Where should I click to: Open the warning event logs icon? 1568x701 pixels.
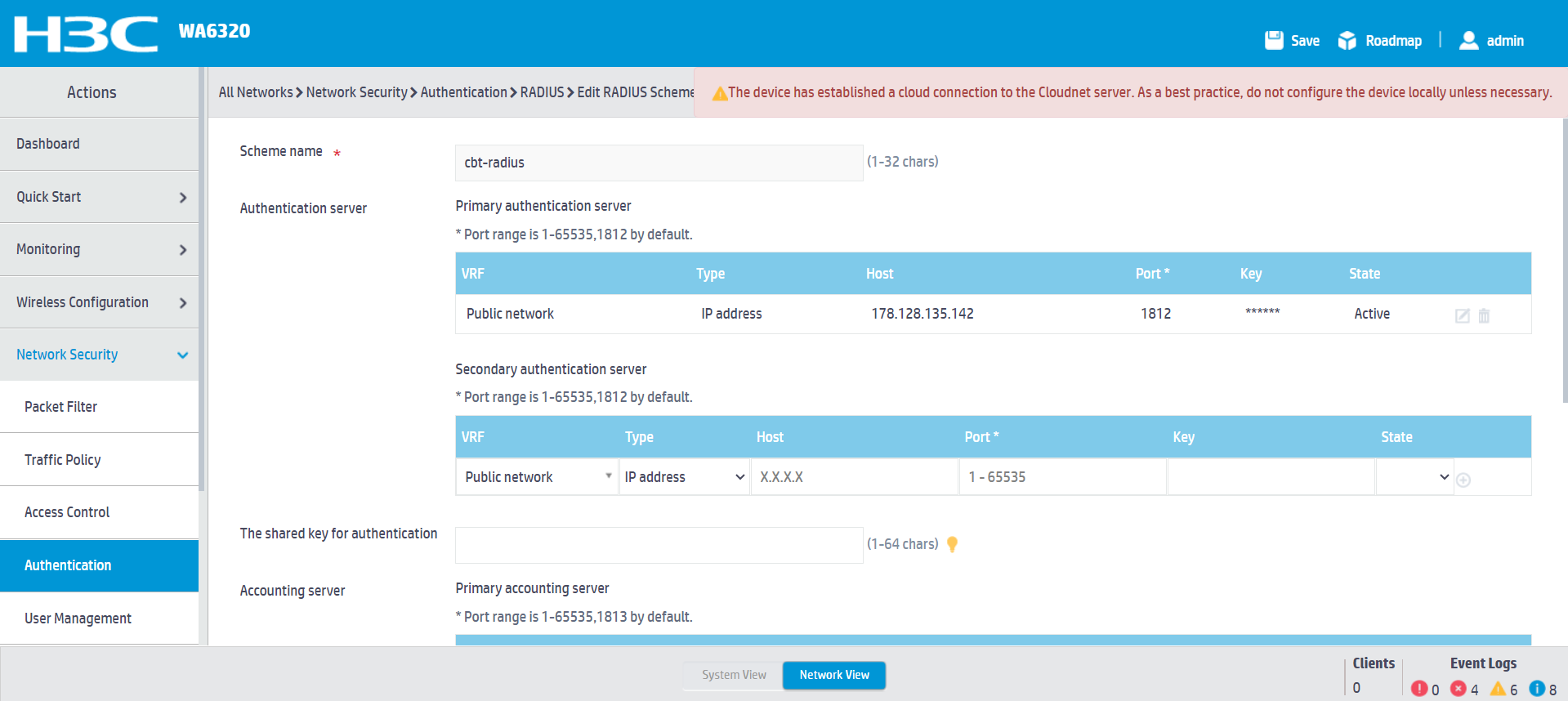coord(1498,689)
